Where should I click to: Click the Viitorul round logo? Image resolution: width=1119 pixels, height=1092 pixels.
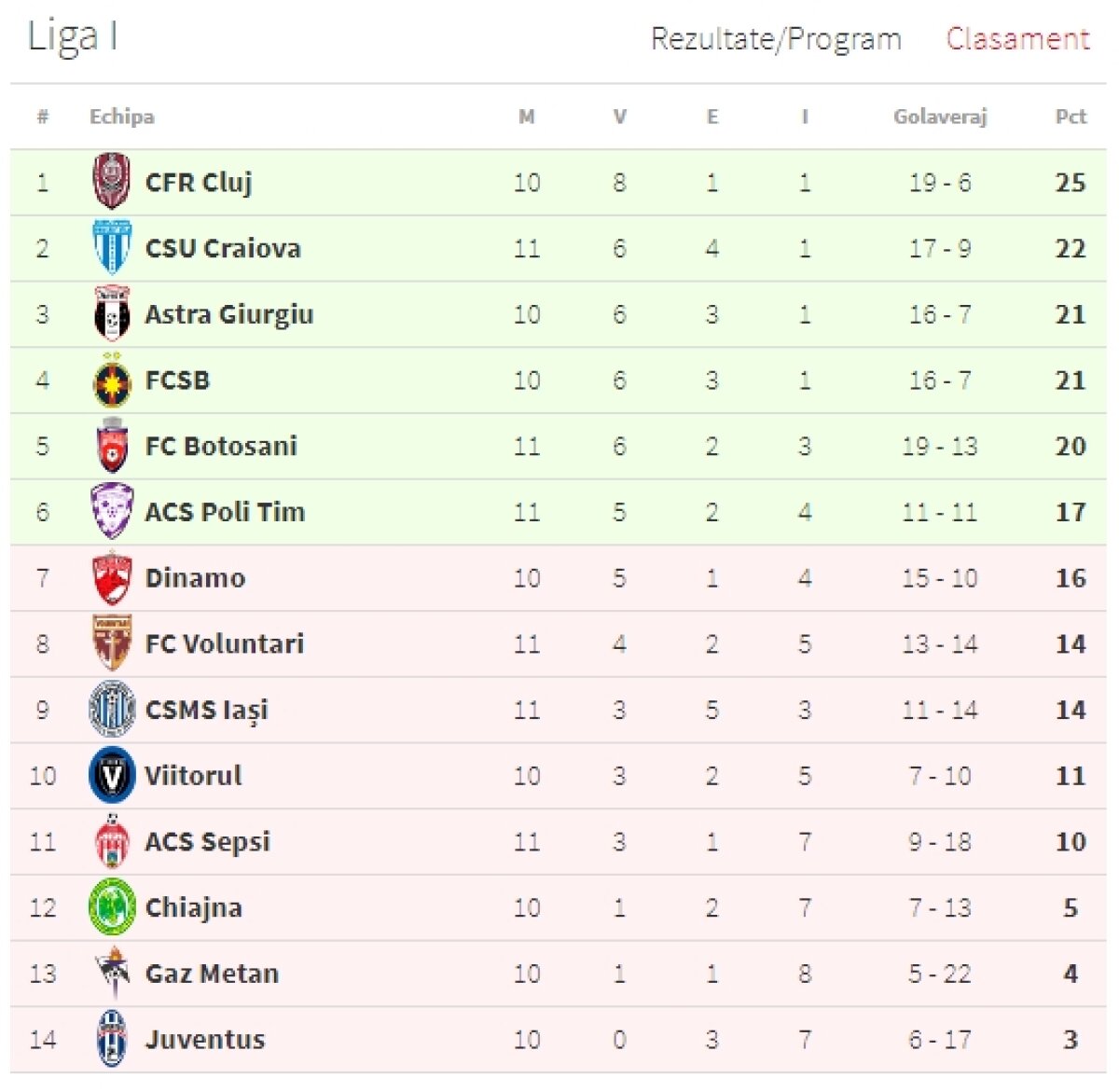[x=112, y=776]
